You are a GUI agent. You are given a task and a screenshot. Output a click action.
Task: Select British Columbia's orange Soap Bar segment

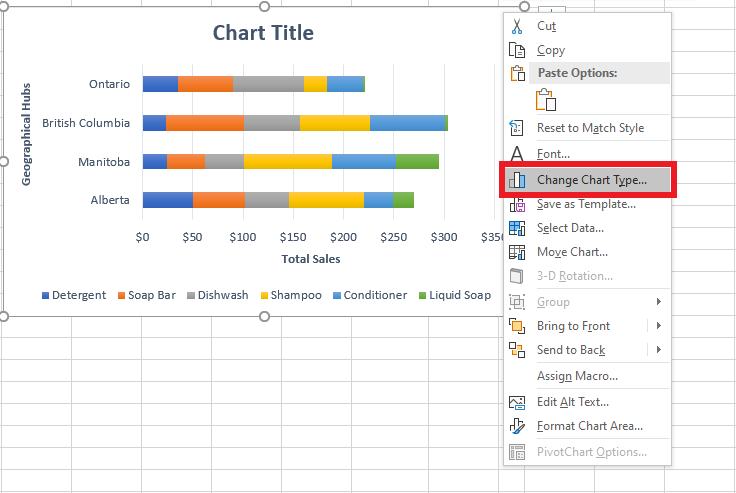pyautogui.click(x=205, y=123)
